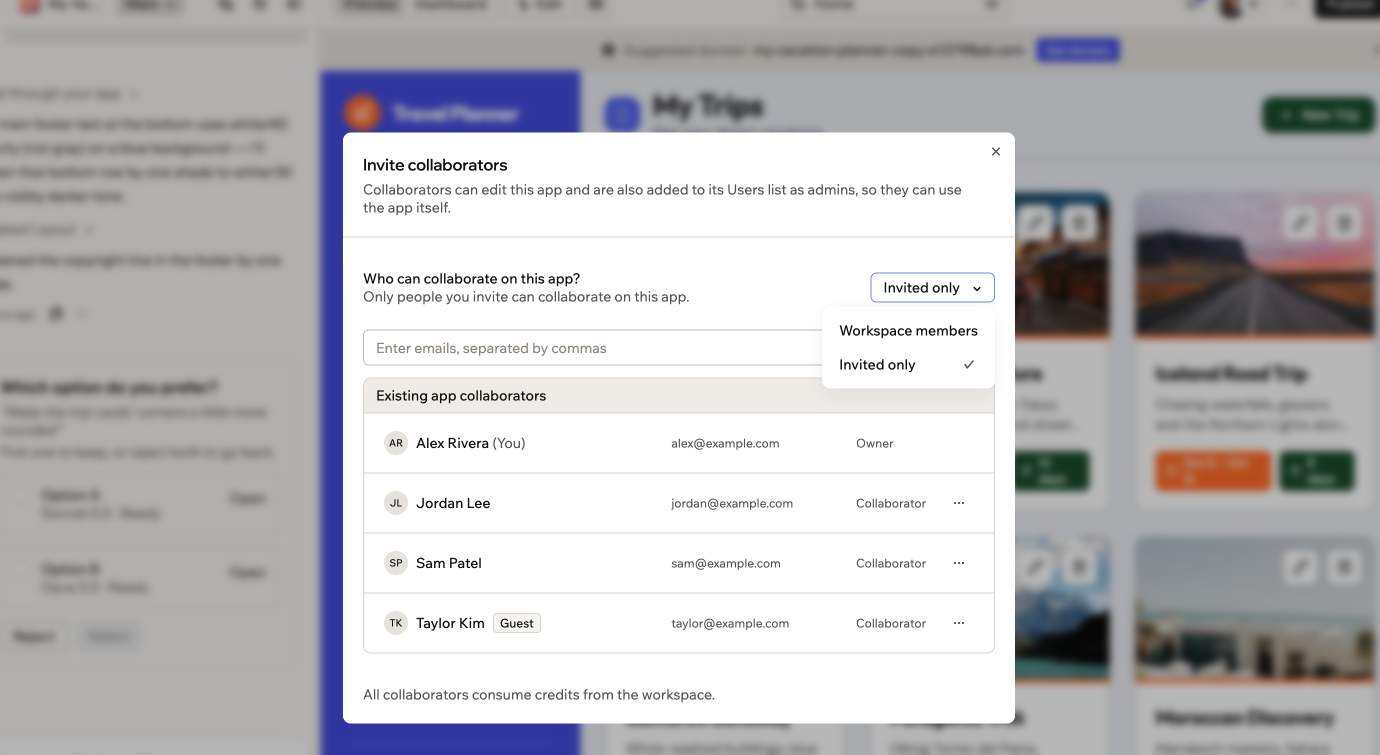Click the Sam Patel name
The image size is (1380, 755).
(449, 563)
